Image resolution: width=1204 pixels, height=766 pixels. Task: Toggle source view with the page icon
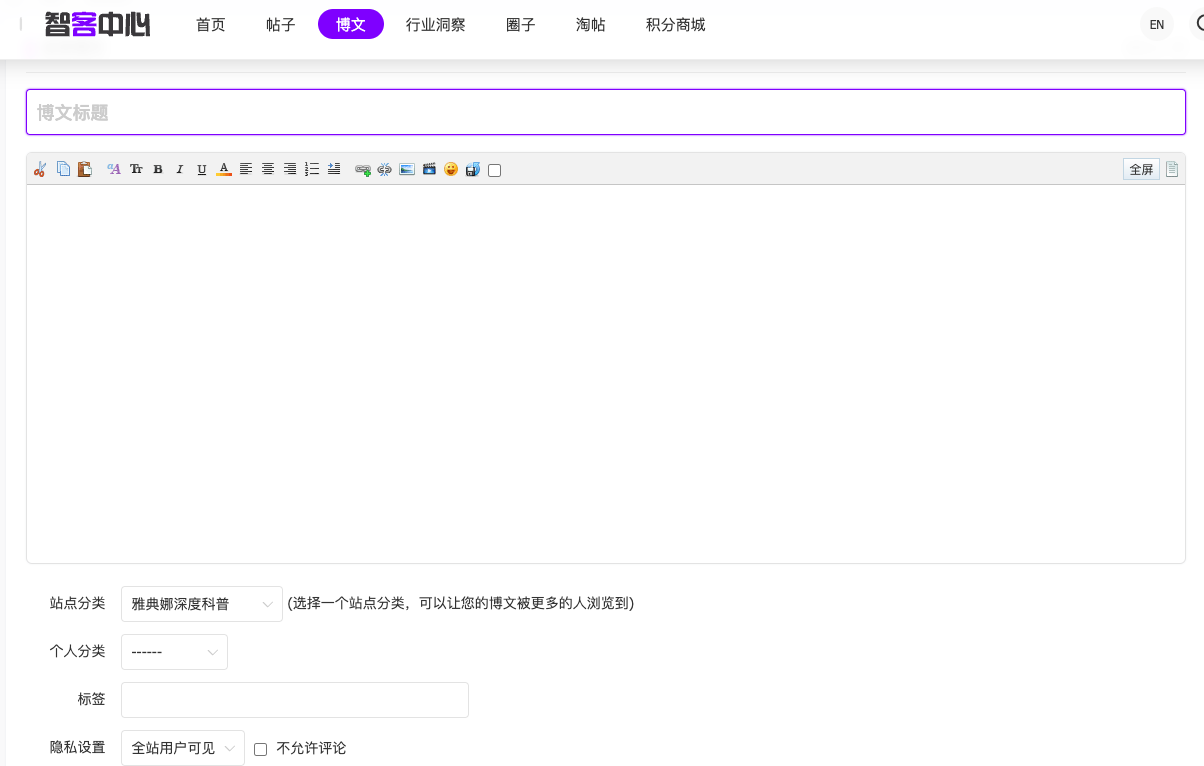click(x=1172, y=169)
